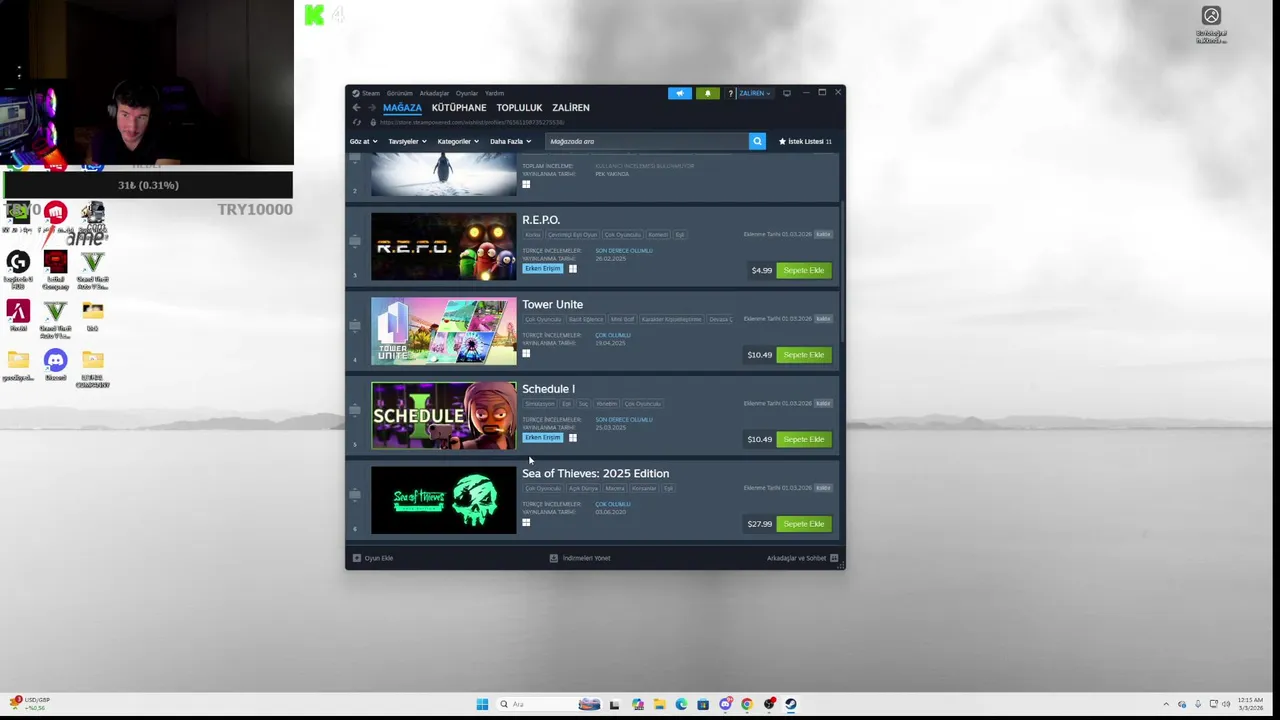Open the Arkadaşlar ve Sohbet chat icon
This screenshot has width=1280, height=720.
pyautogui.click(x=834, y=558)
